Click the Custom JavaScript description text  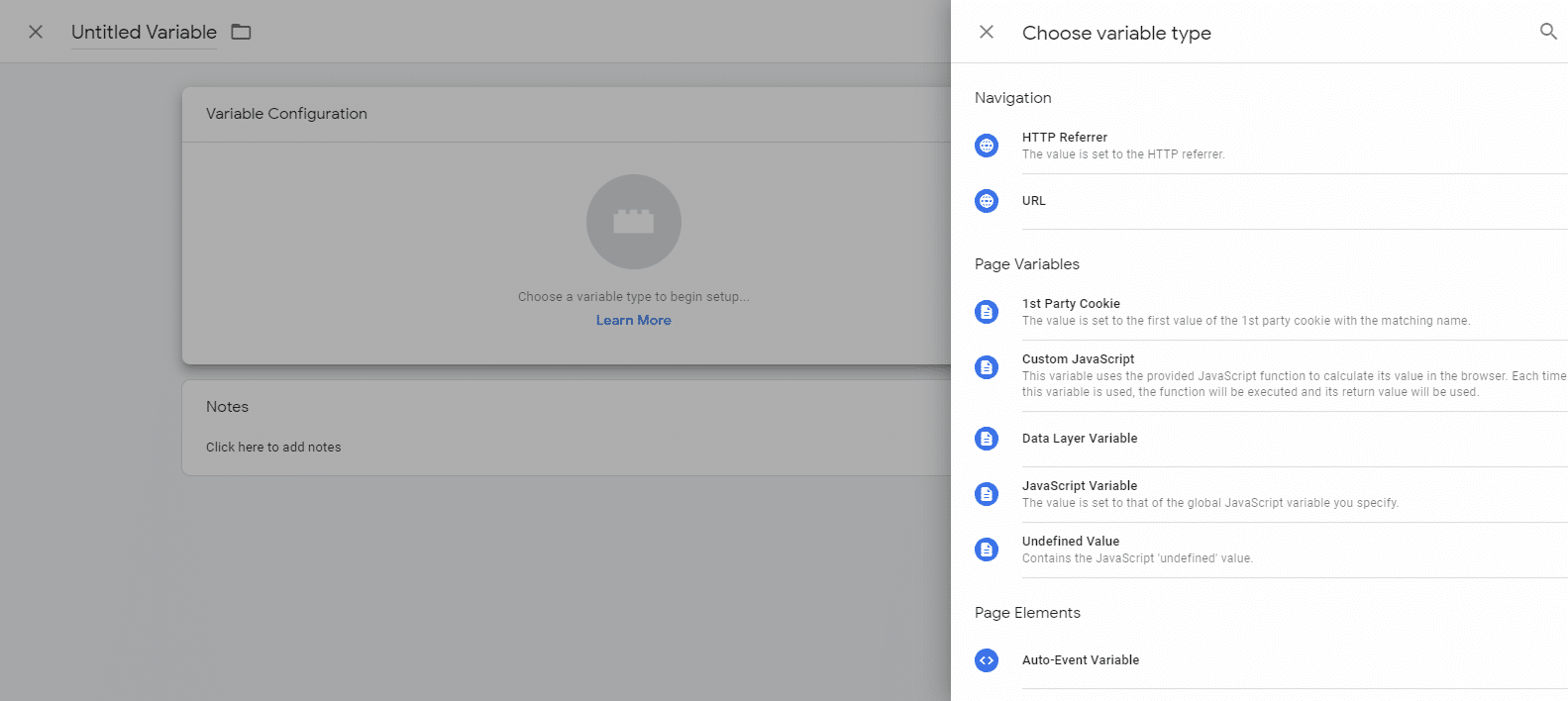click(1295, 384)
